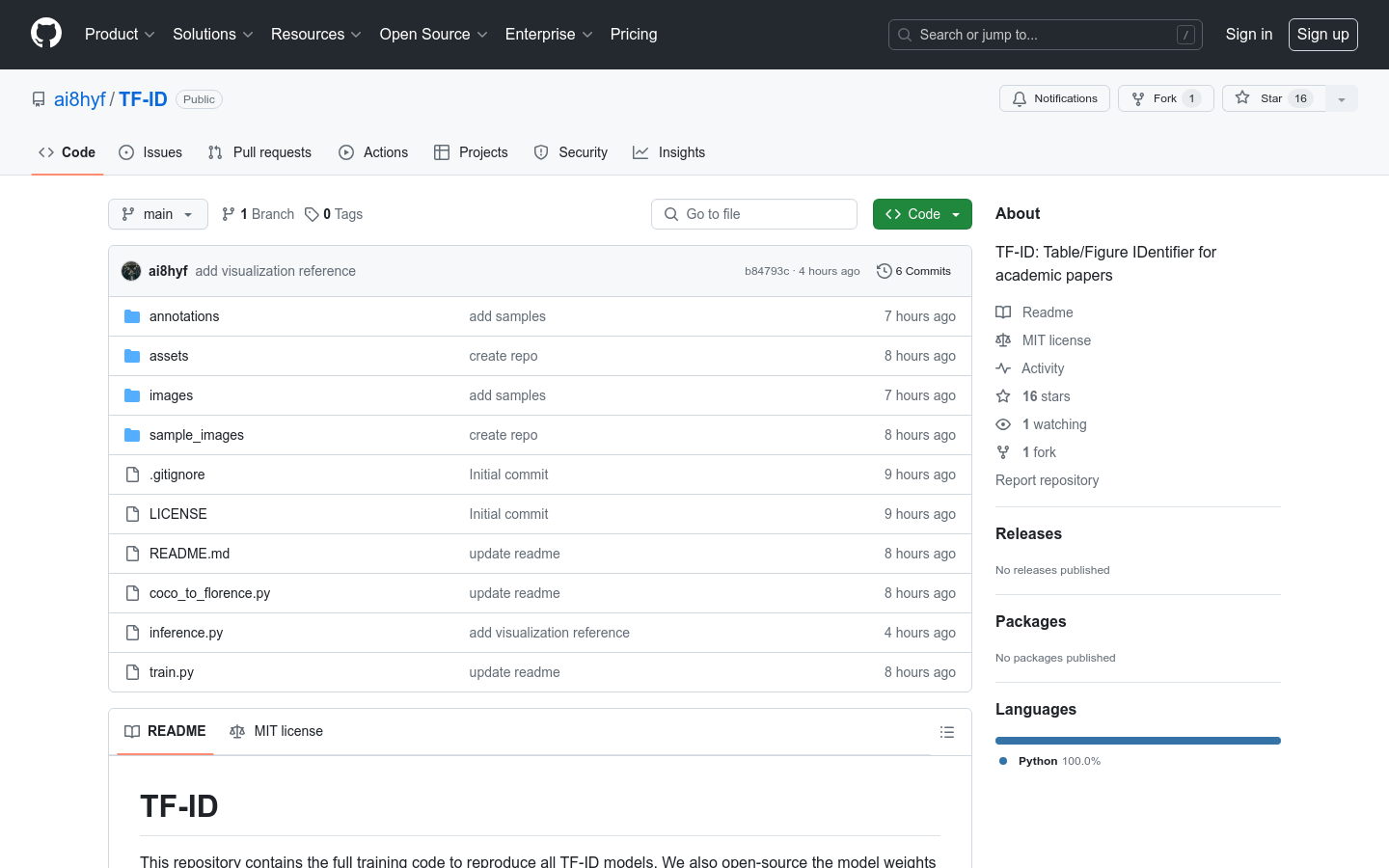Click the assets folder icon
Image resolution: width=1389 pixels, height=868 pixels.
coord(132,356)
